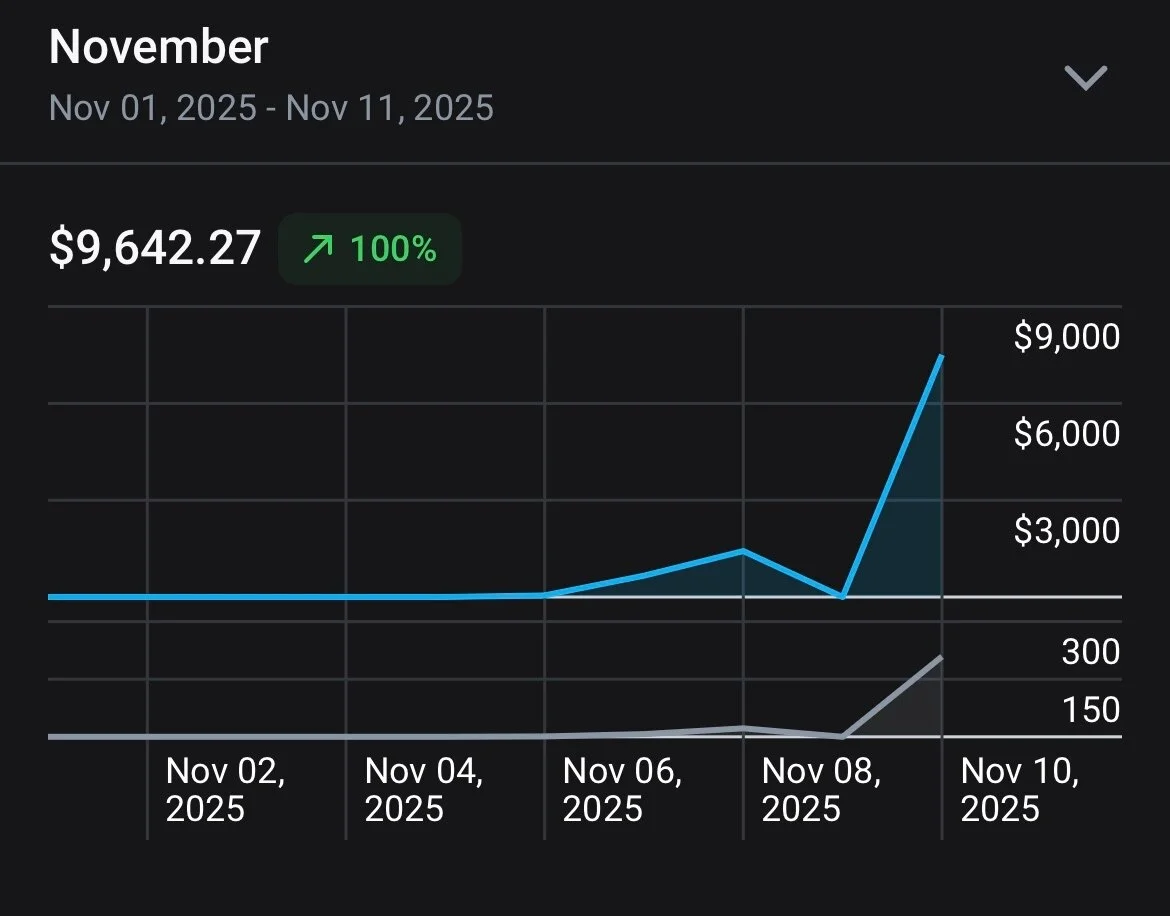Screen dimensions: 1170x916
Task: Click the 300 value axis label
Action: click(x=1090, y=652)
